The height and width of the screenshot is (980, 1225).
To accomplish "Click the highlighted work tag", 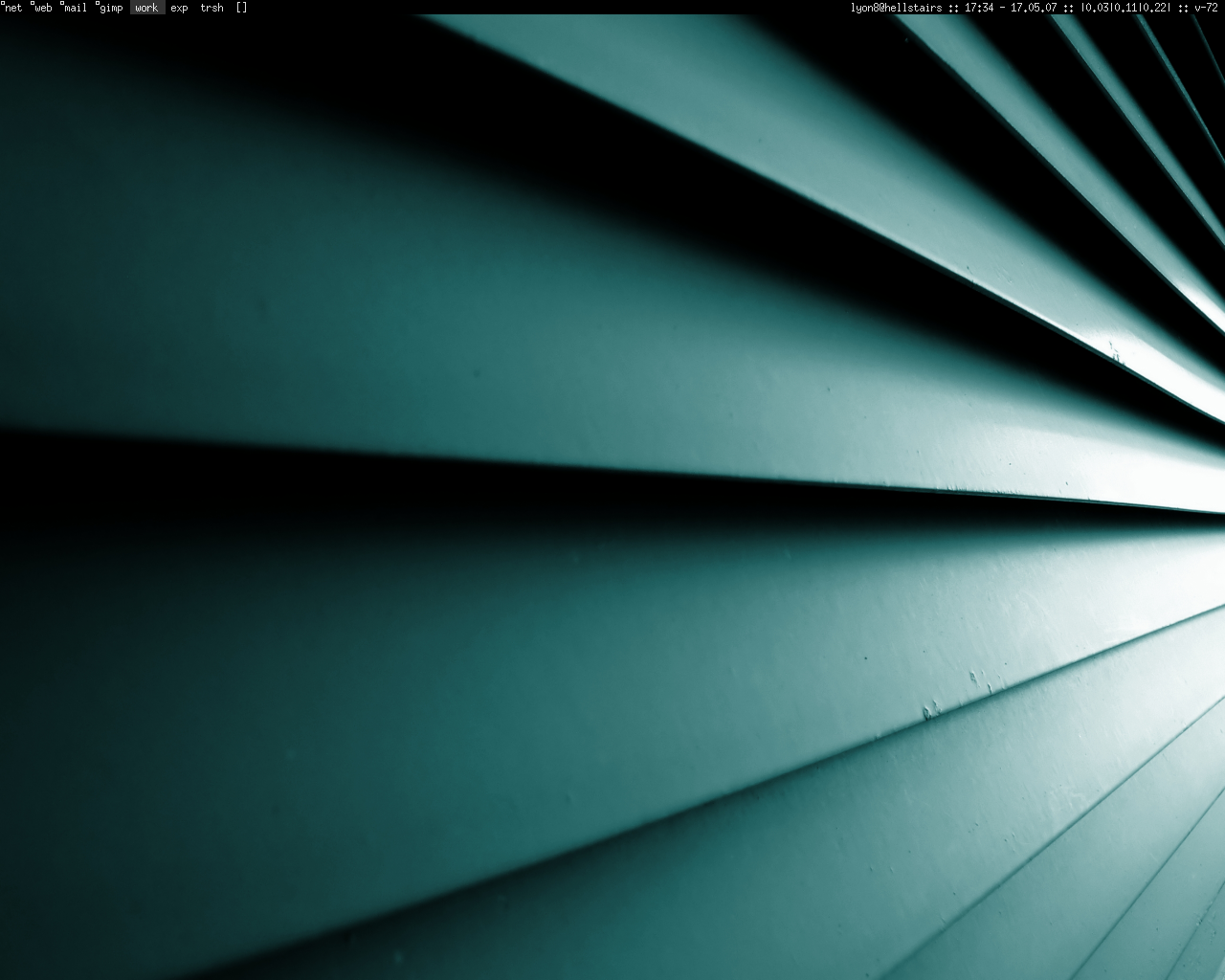I will (146, 8).
